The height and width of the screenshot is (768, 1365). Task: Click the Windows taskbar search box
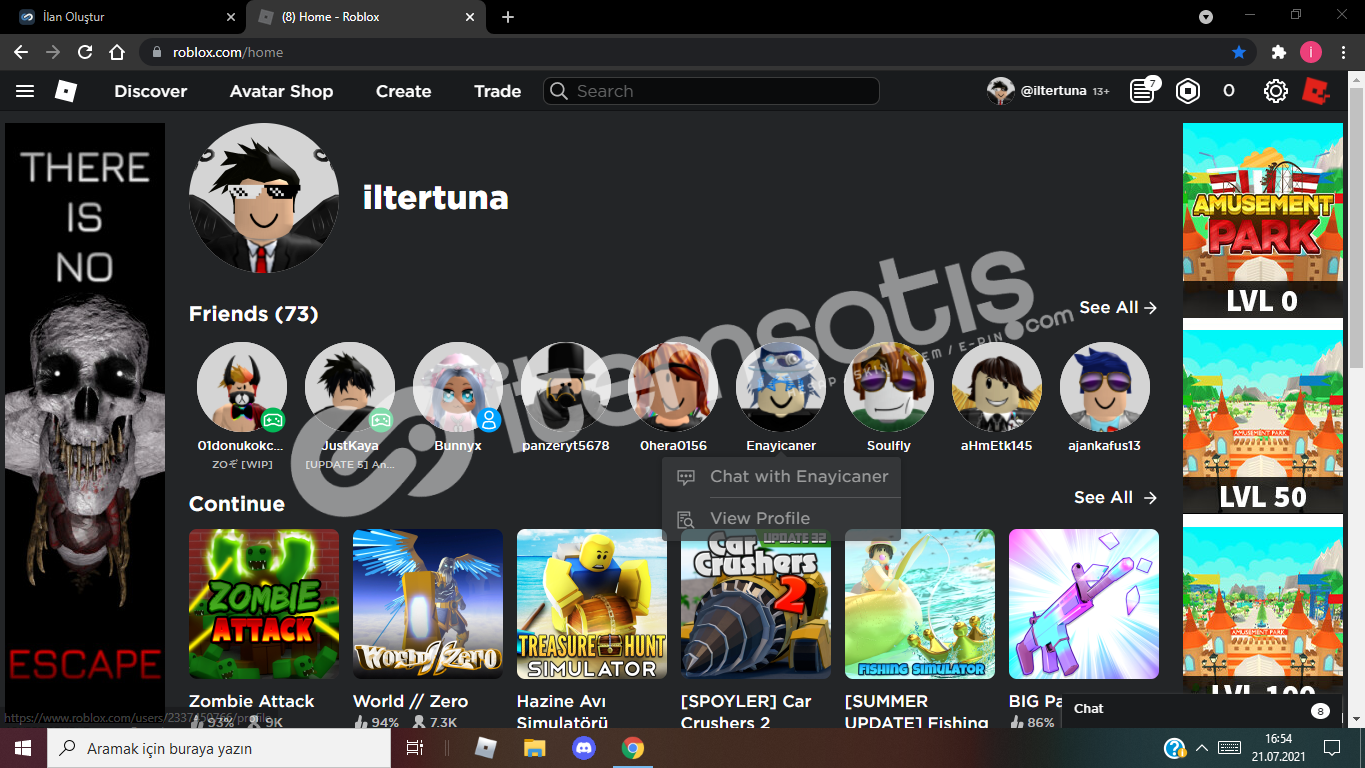(219, 748)
